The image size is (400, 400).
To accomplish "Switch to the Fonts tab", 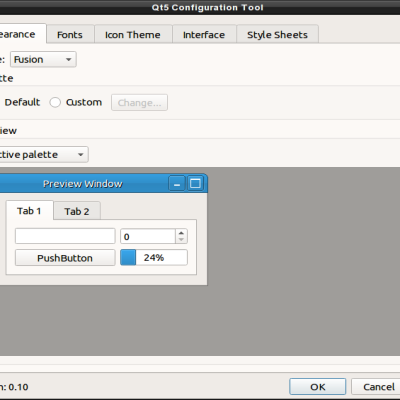I will [x=70, y=34].
